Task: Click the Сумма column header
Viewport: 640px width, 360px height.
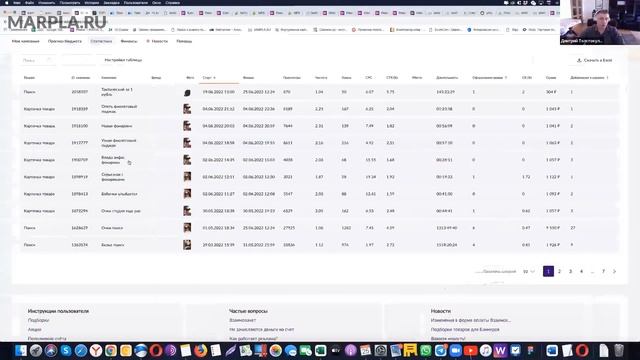Action: pos(551,78)
